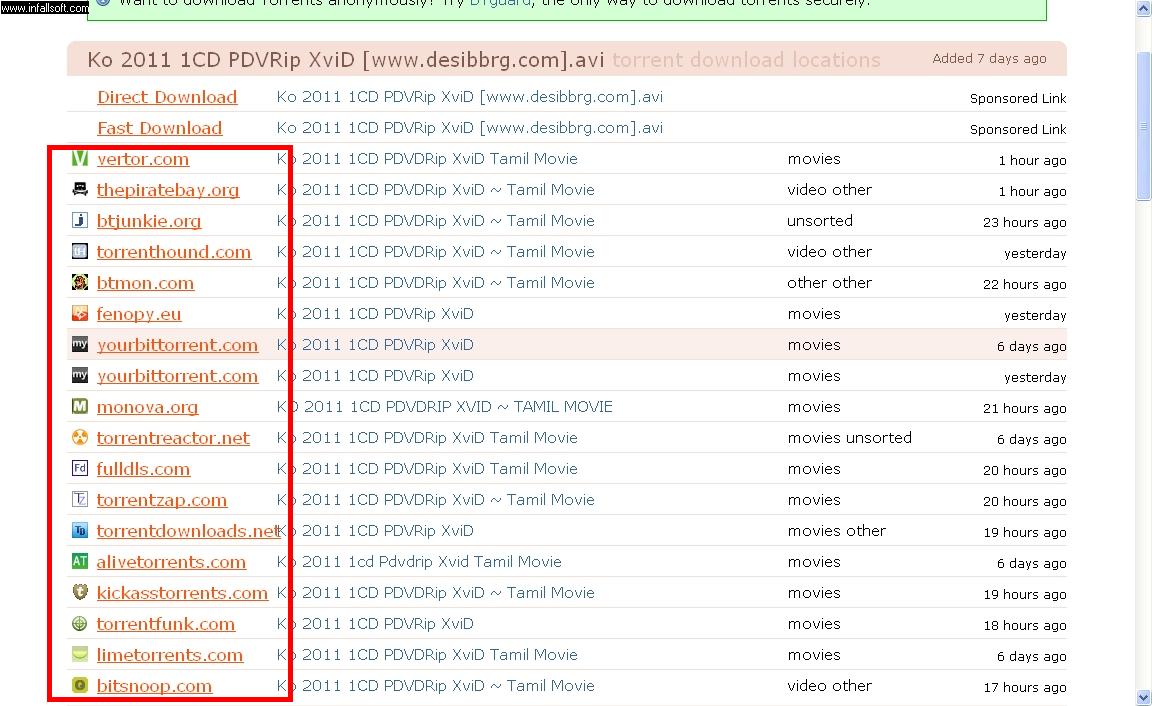Click the torrentreactor.net radiation icon
The width and height of the screenshot is (1152, 706).
[79, 438]
